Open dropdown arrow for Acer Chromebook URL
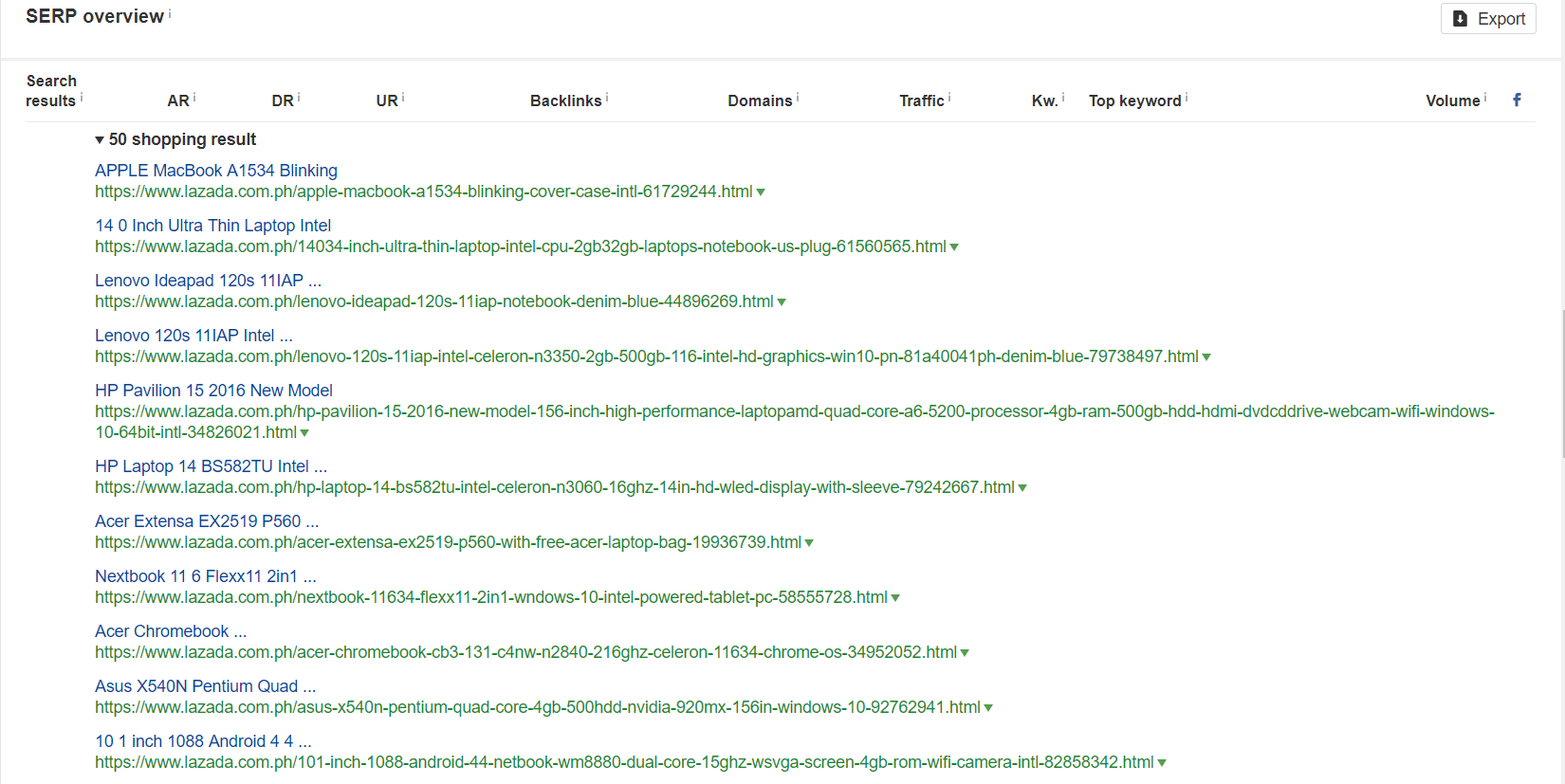This screenshot has width=1565, height=784. (965, 653)
